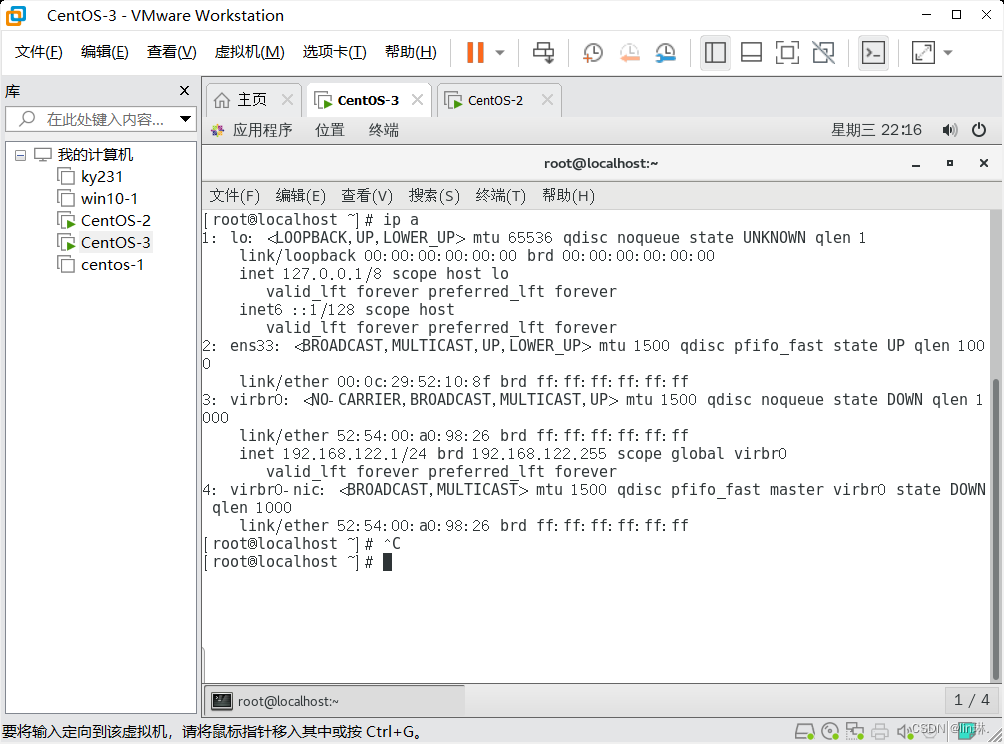This screenshot has width=1004, height=744.
Task: Click the printer status icon
Action: coord(880,731)
